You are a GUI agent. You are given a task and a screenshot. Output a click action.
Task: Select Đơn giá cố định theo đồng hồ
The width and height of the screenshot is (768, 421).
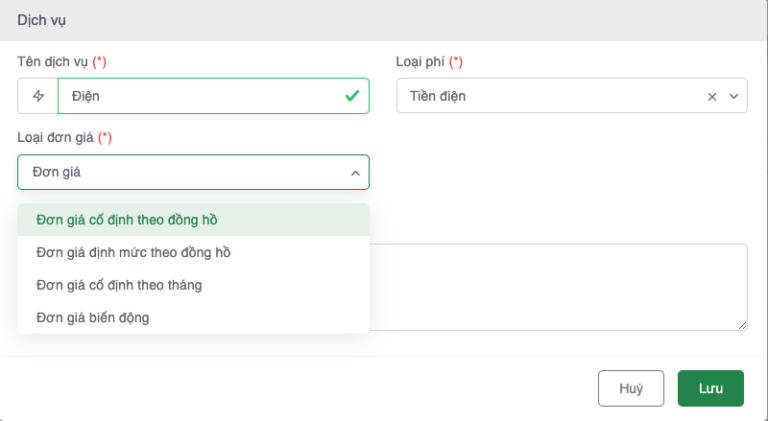tap(126, 219)
